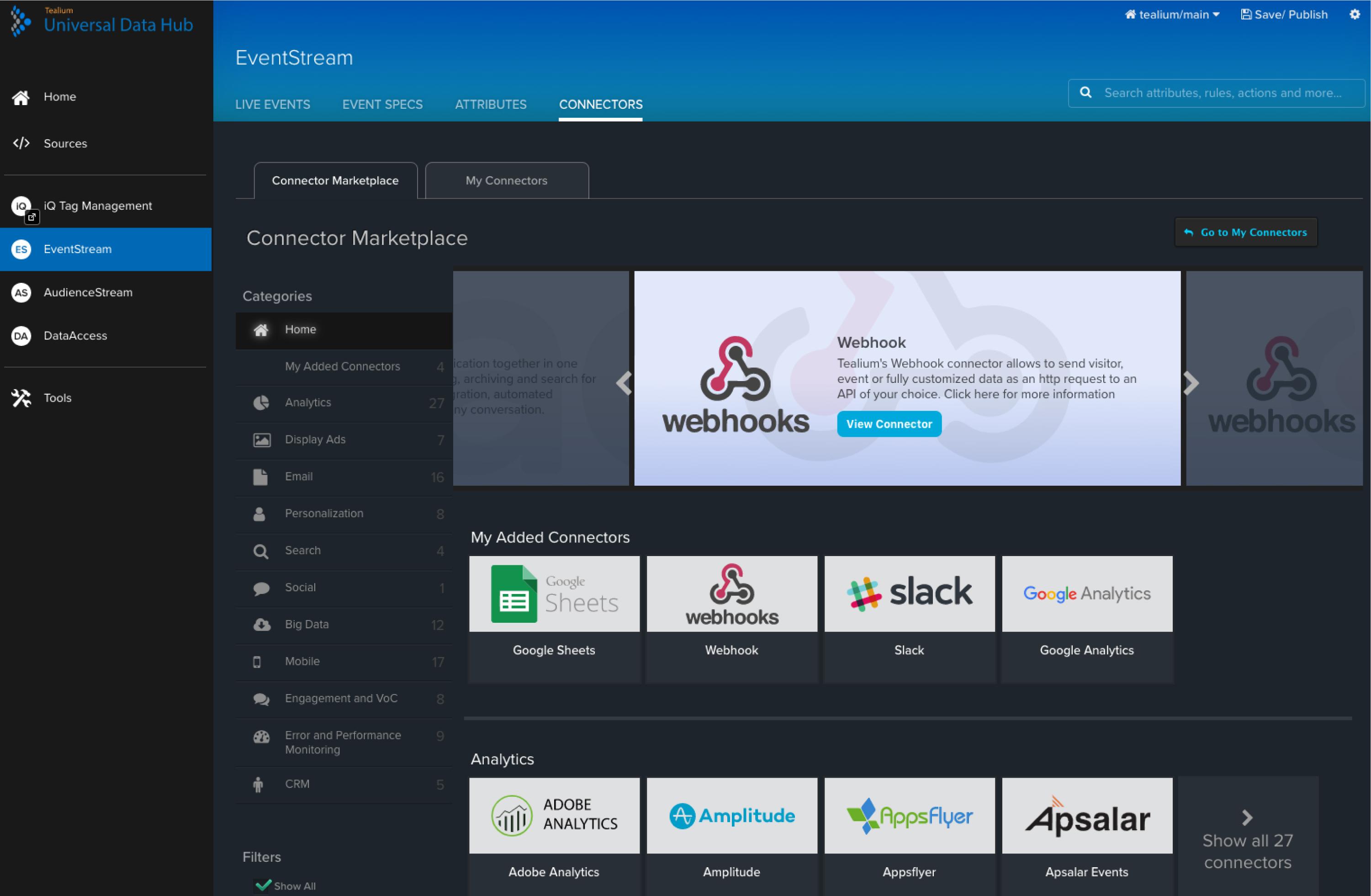
Task: Click the AudienceStream sidebar icon
Action: pos(22,292)
